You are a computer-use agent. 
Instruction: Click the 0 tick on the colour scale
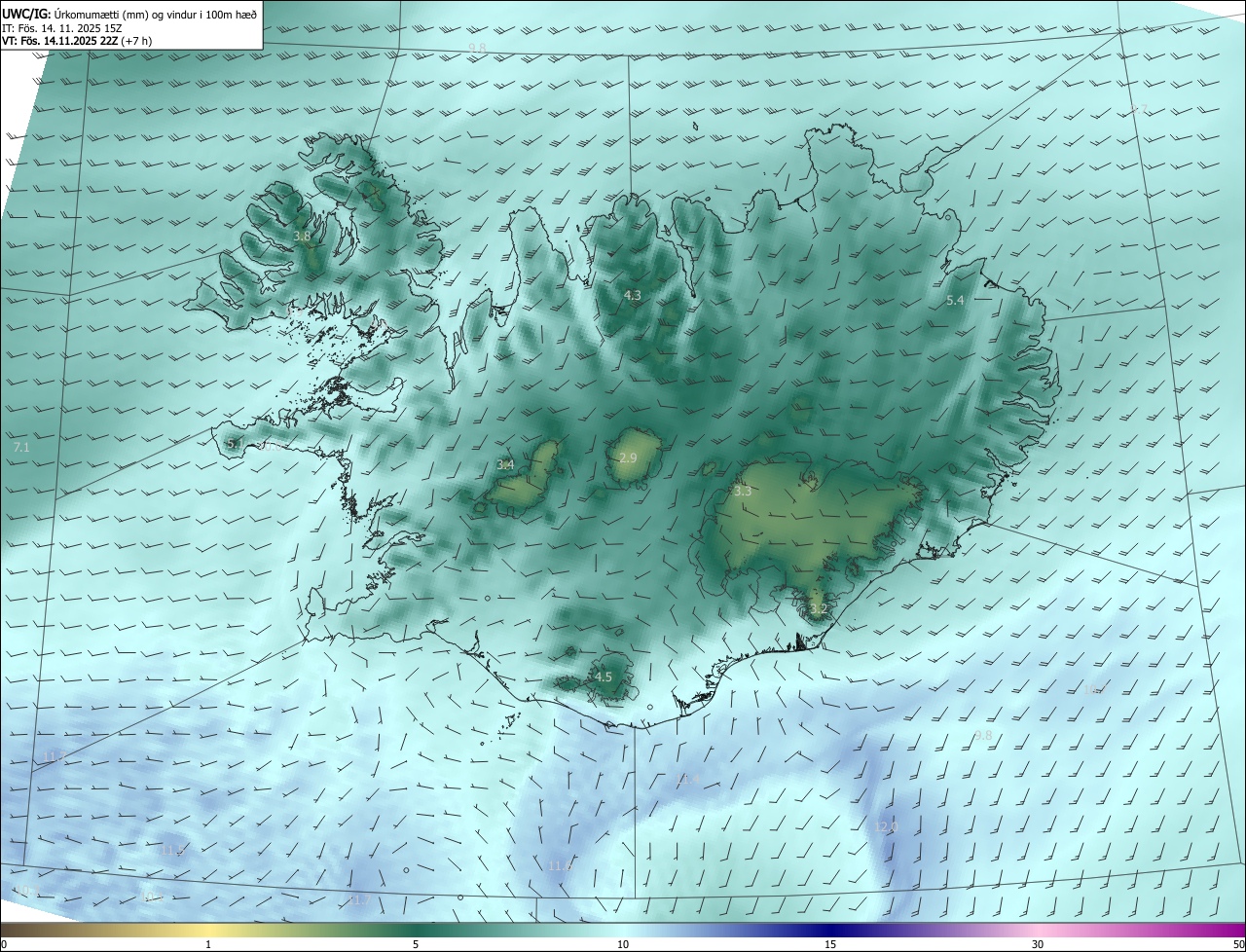point(4,944)
